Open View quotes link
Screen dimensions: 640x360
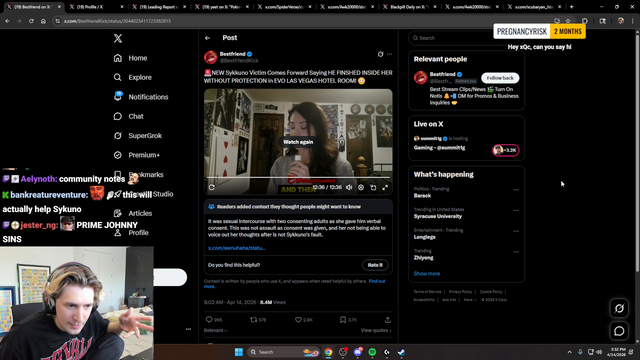376,330
